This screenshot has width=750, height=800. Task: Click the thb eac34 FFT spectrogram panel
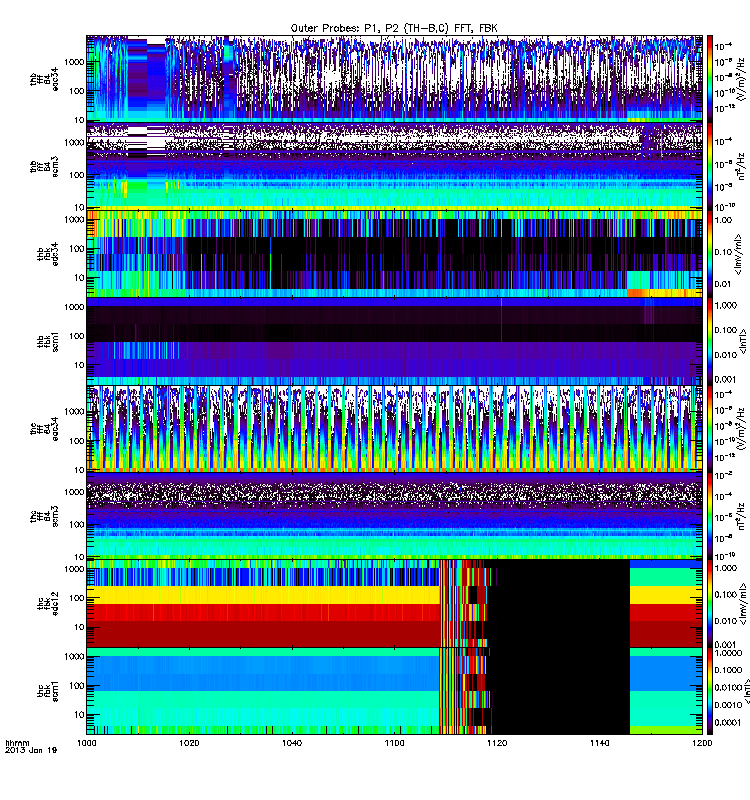click(394, 79)
